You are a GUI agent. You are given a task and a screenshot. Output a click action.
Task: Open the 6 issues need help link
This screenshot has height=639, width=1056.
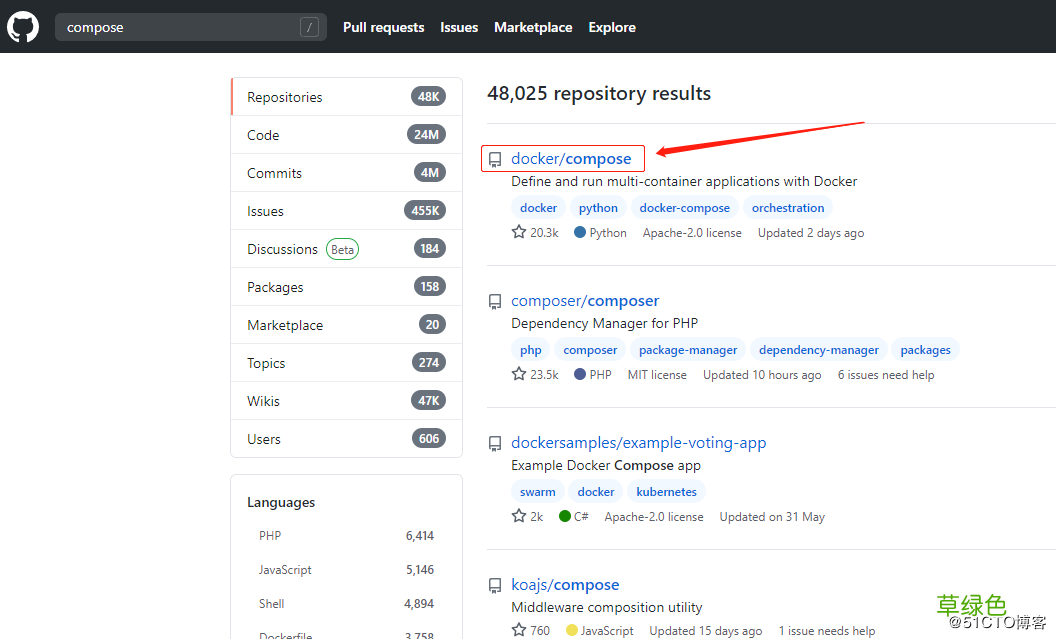[886, 375]
